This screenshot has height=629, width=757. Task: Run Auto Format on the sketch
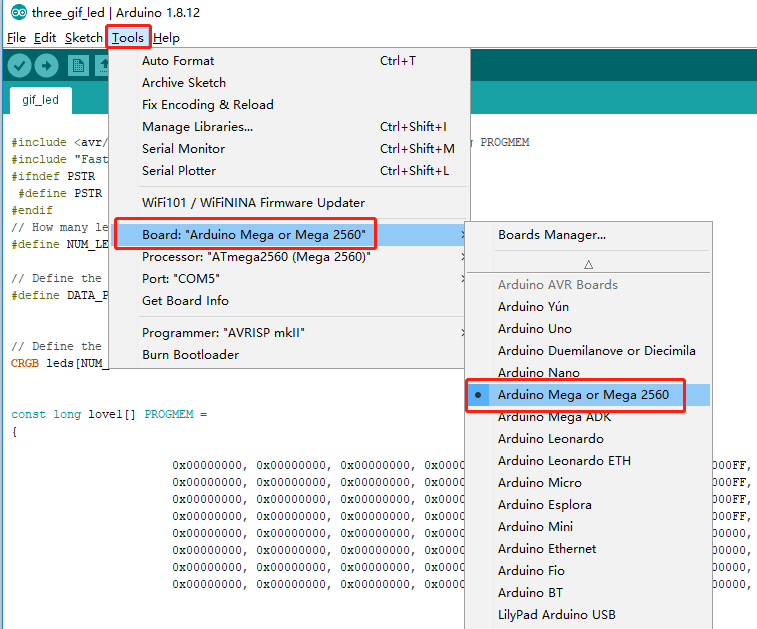click(178, 61)
